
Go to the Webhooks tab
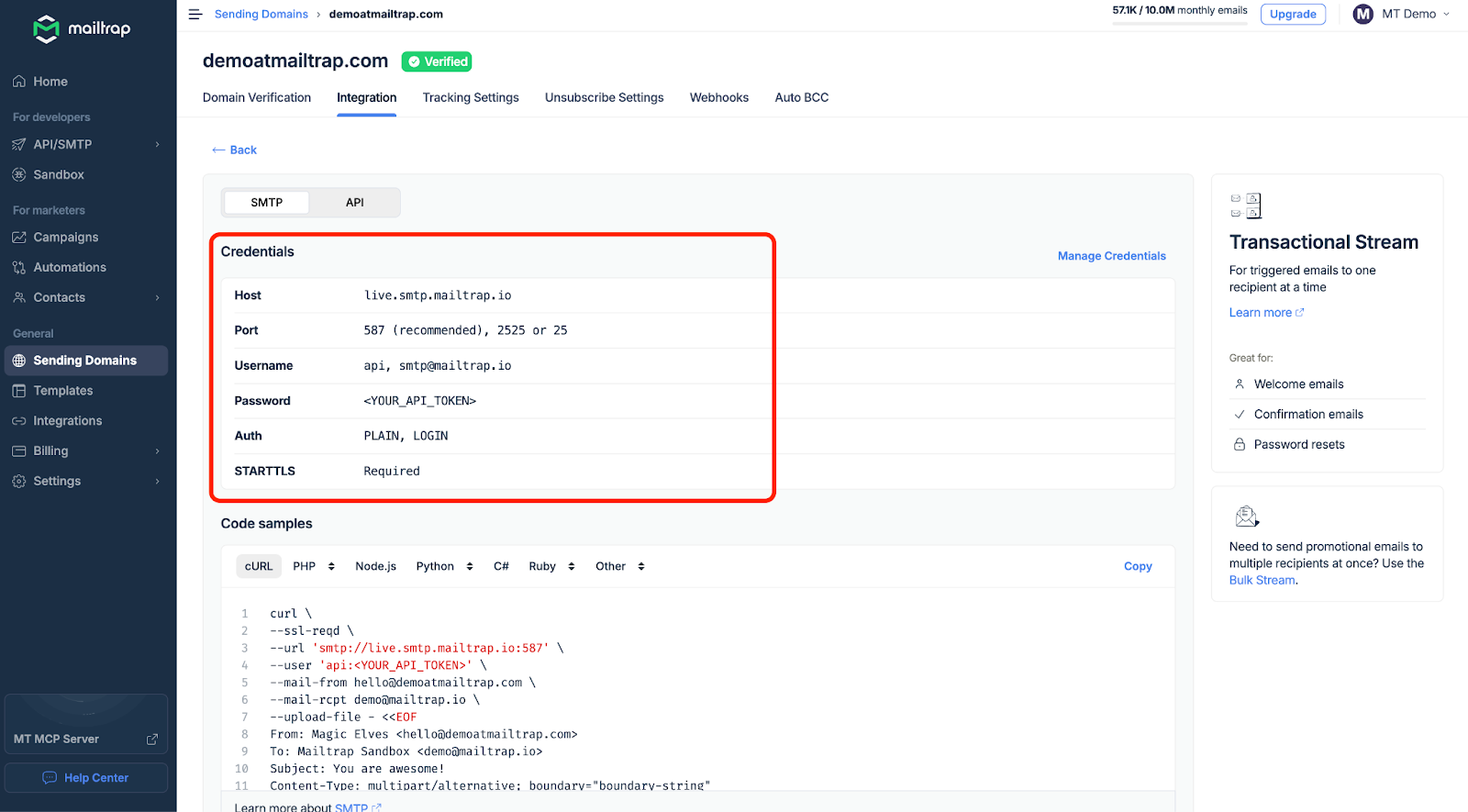tap(719, 97)
